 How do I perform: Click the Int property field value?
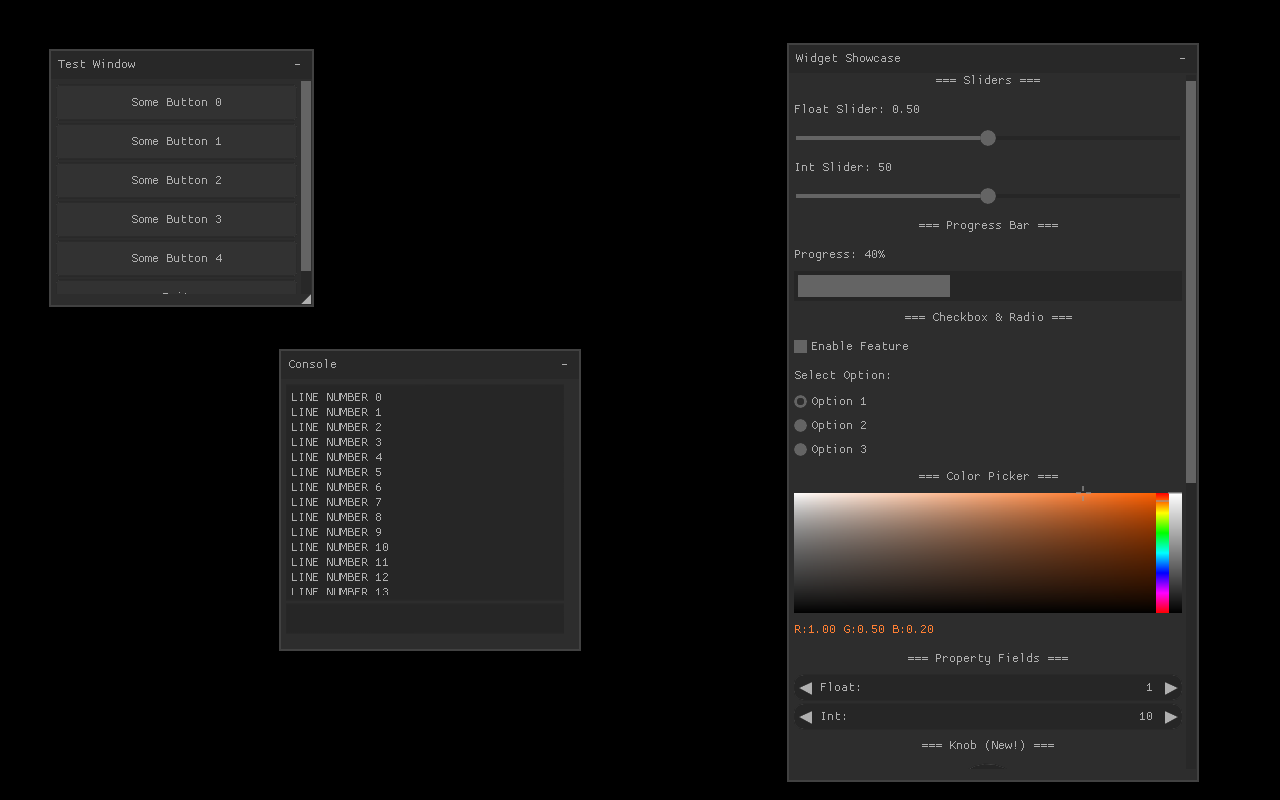[1146, 717]
